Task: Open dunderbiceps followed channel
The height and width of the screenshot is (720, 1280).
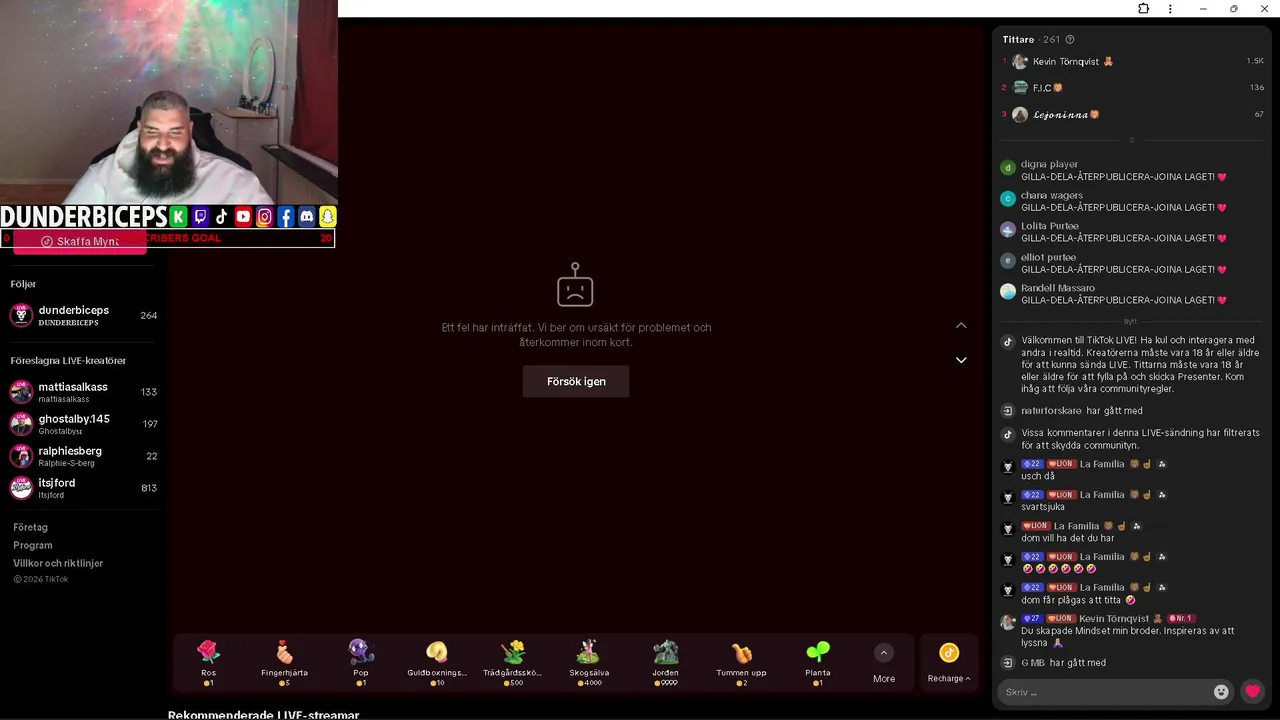Action: click(84, 315)
